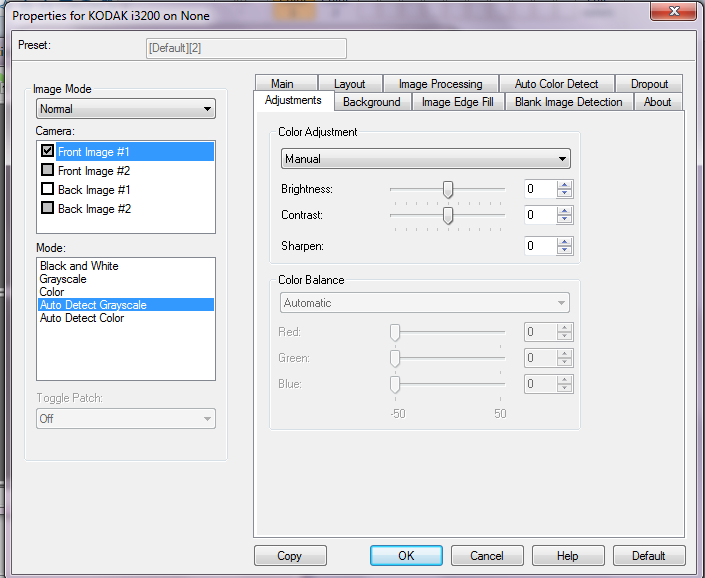The height and width of the screenshot is (578, 705).
Task: Increase Brightness with the up arrow
Action: [x=564, y=185]
